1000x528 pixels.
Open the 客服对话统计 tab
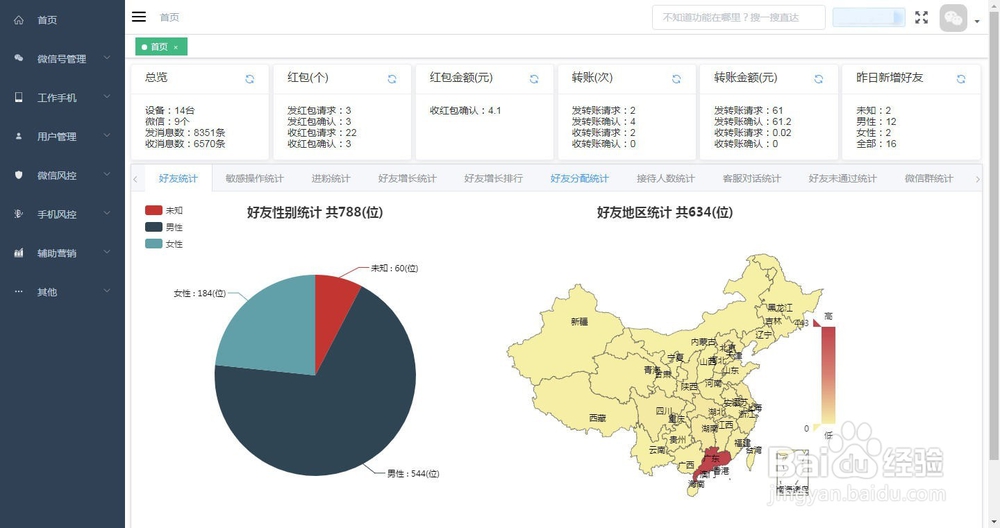751,179
